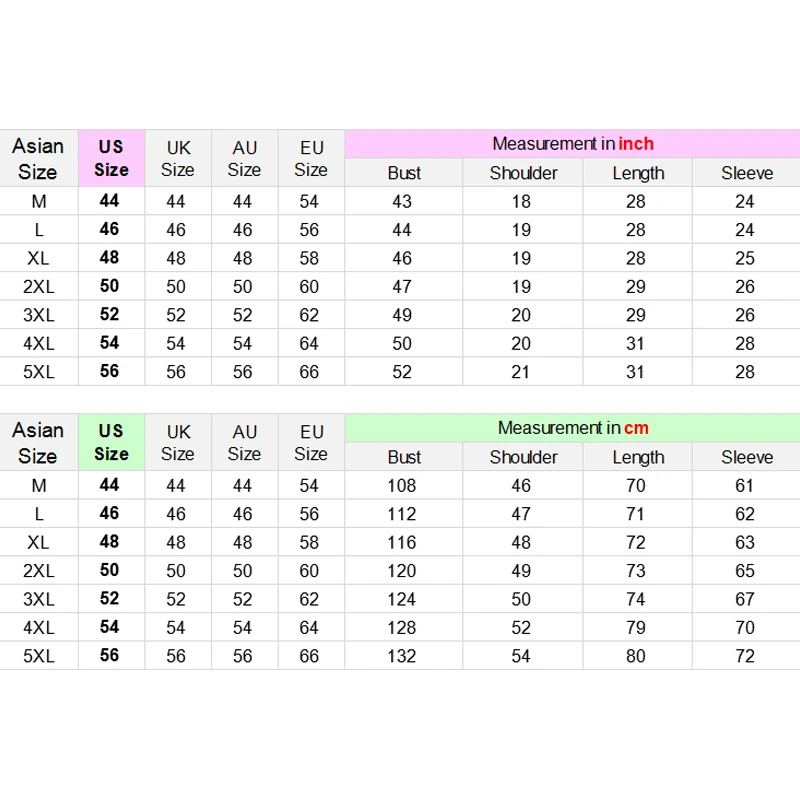The image size is (800, 800).
Task: Click the pink "Measurement in inch" header
Action: [x=572, y=144]
